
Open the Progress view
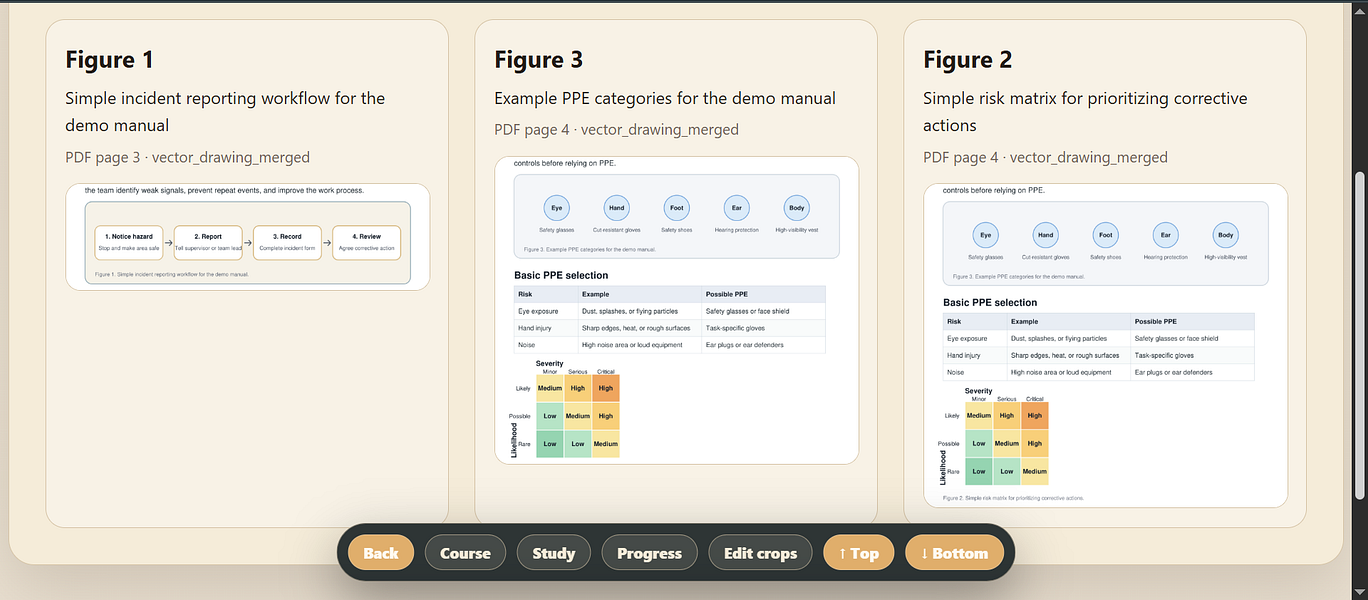649,553
